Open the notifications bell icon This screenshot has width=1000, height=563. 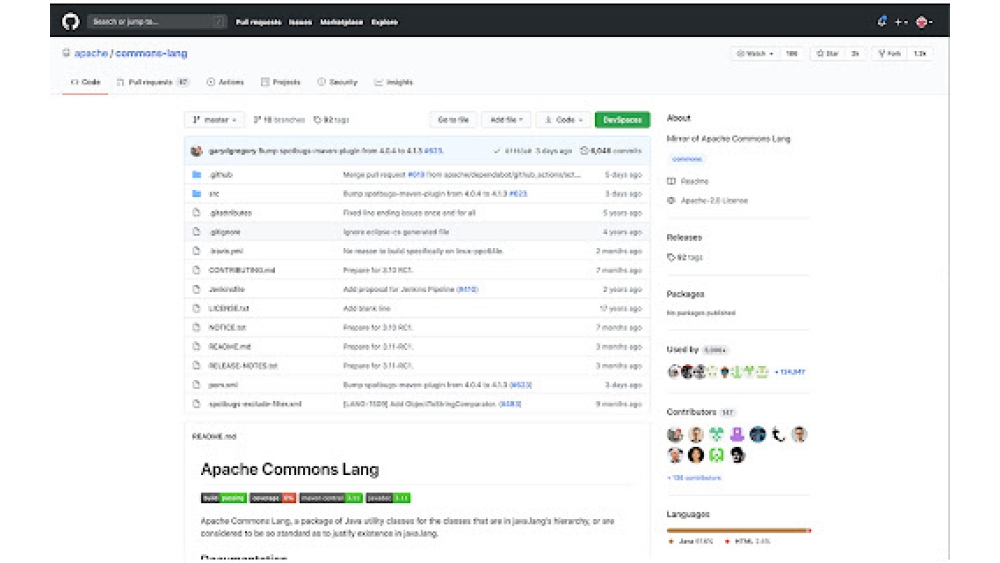tap(882, 22)
